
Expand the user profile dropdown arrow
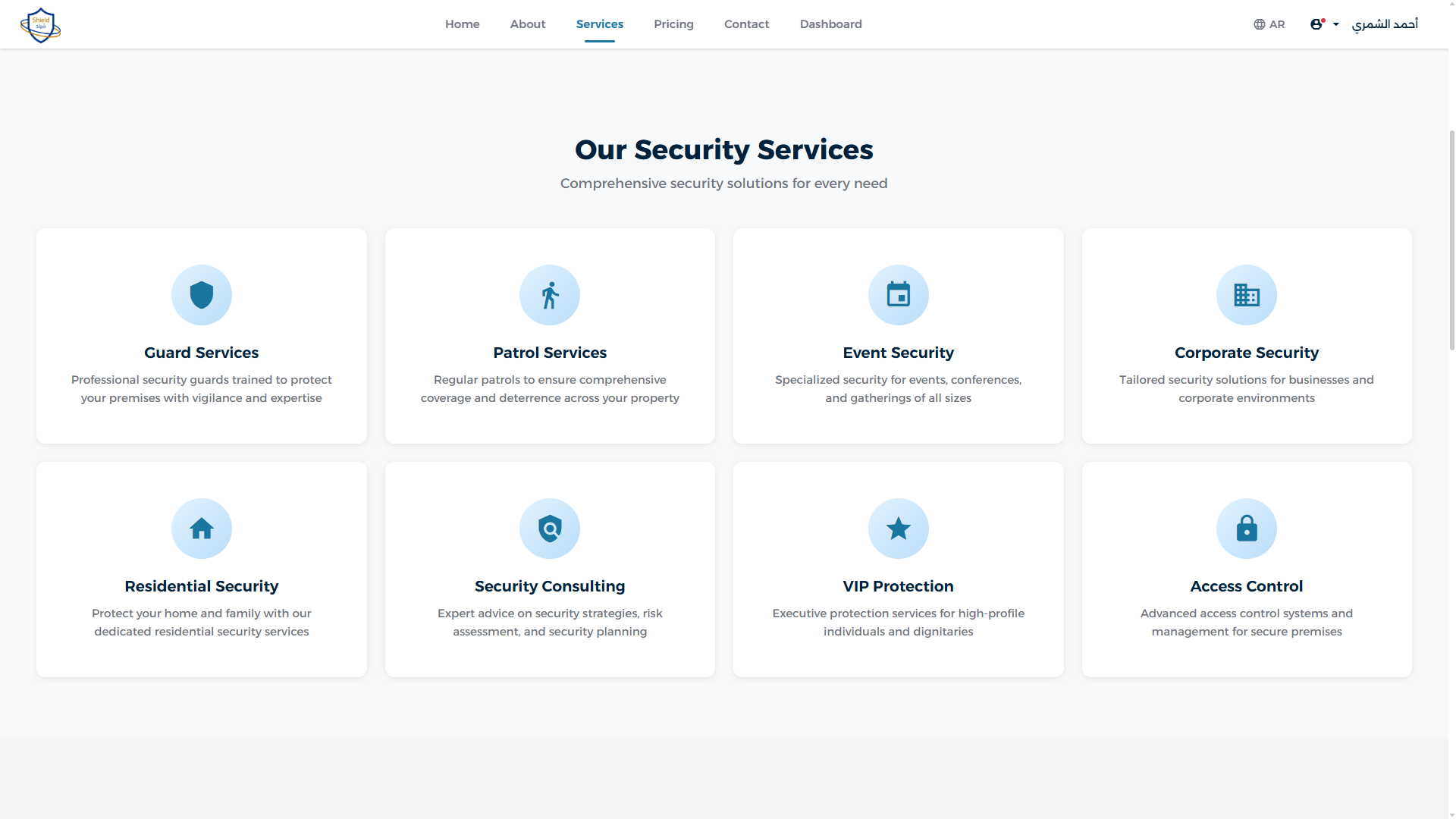tap(1336, 24)
